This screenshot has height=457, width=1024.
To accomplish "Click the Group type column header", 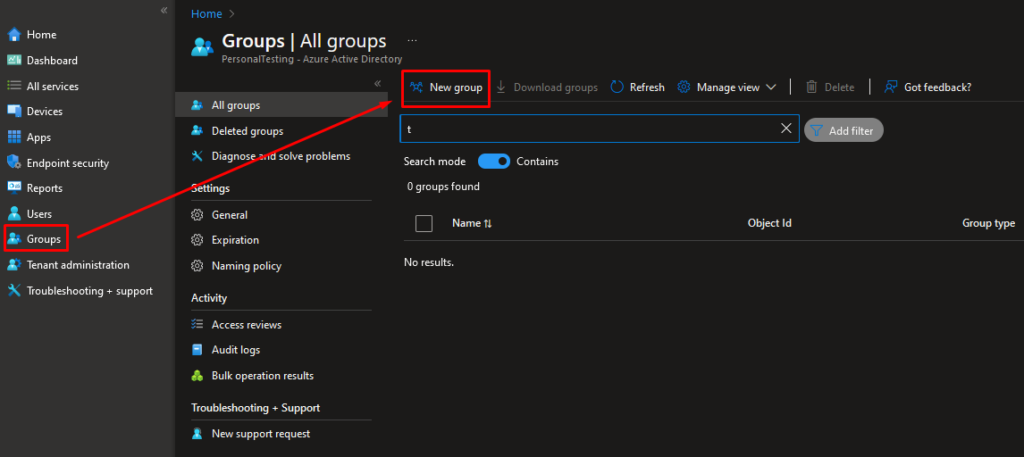I will pos(989,223).
